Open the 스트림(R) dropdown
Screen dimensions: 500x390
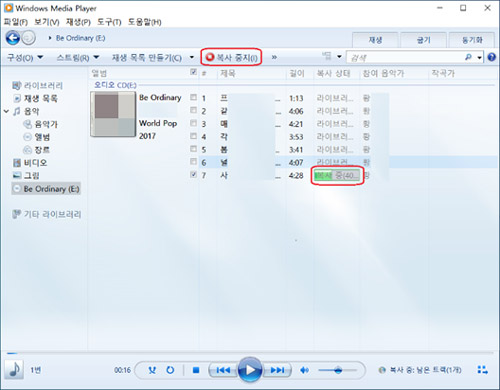78,58
